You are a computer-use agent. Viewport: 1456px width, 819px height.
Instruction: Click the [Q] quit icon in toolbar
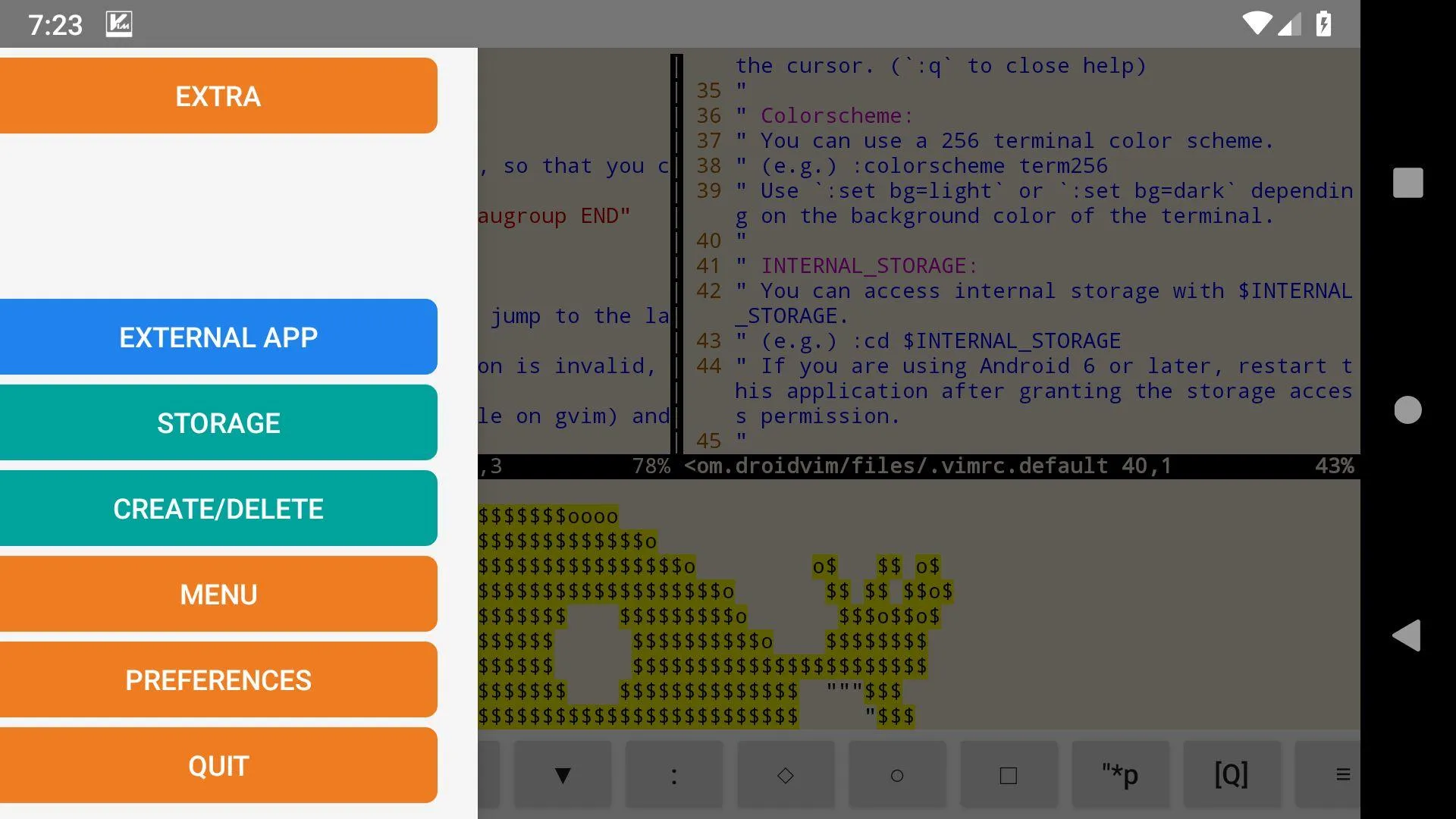pyautogui.click(x=1231, y=774)
